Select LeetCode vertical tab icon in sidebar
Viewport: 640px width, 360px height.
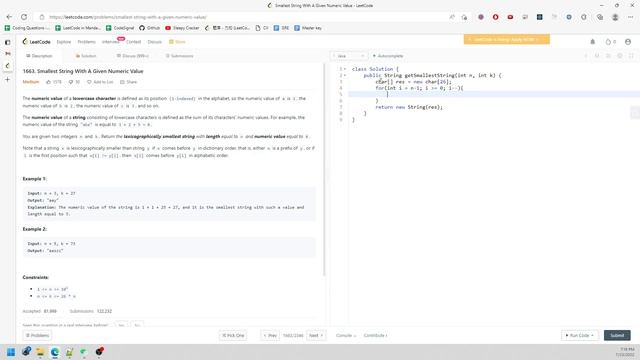click(7, 66)
